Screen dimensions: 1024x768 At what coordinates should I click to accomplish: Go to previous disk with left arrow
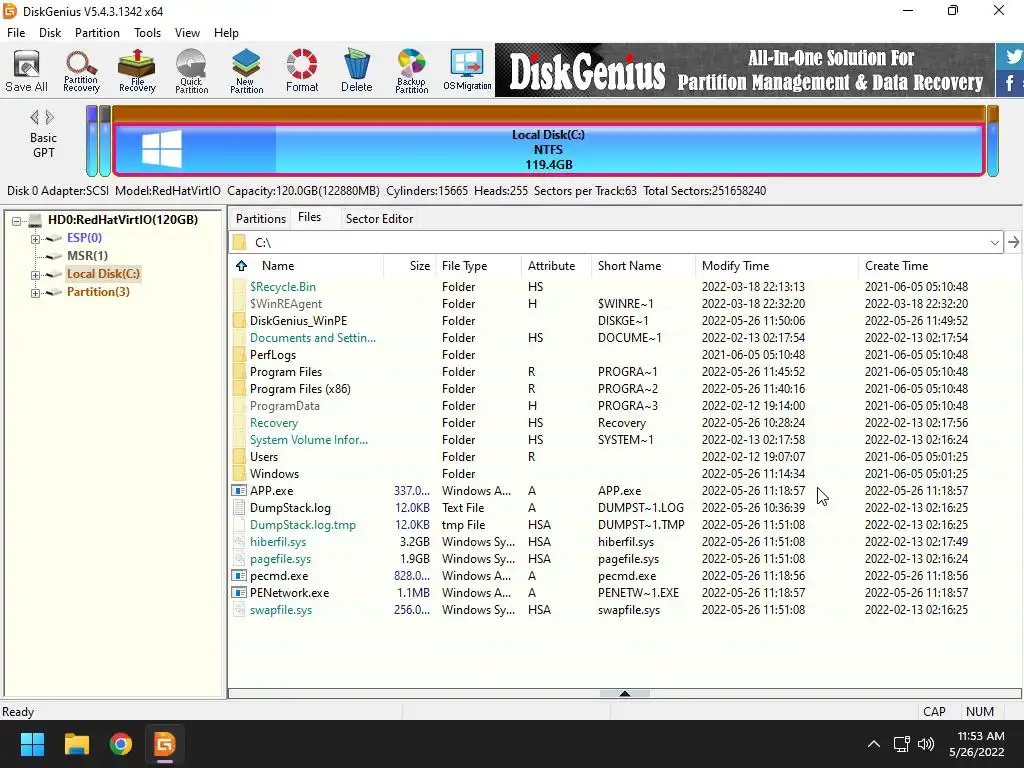34,118
